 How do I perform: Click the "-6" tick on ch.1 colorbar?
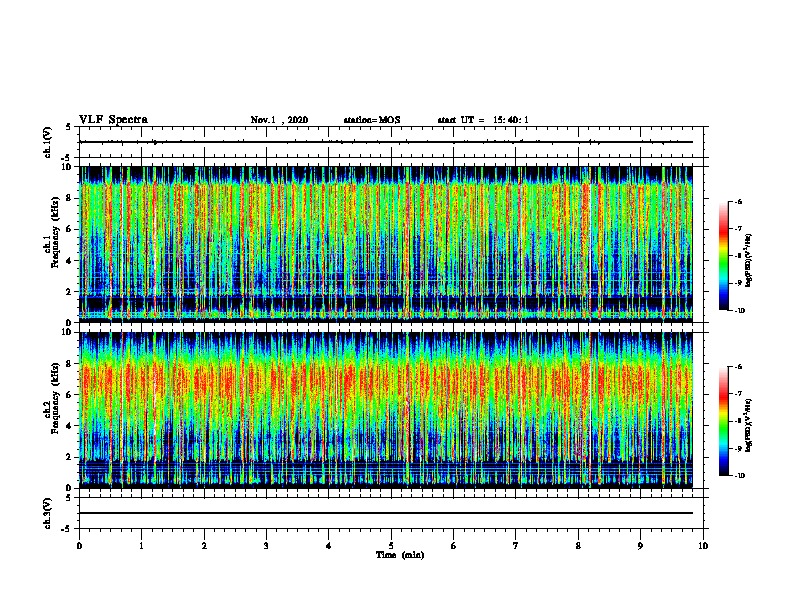[738, 202]
